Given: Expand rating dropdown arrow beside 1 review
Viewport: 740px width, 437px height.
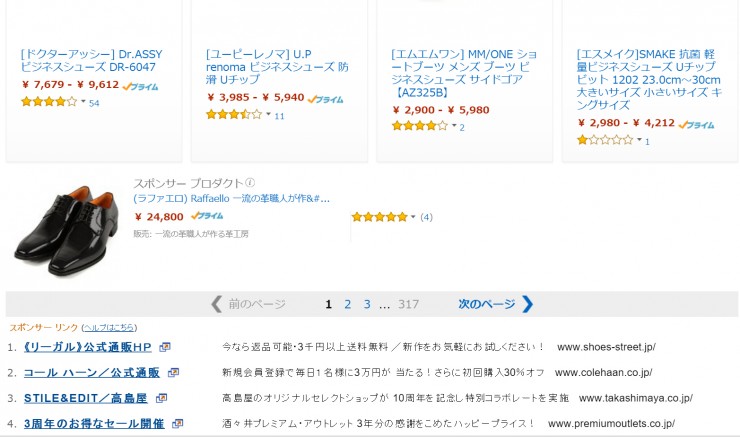Looking at the screenshot, I should (639, 140).
